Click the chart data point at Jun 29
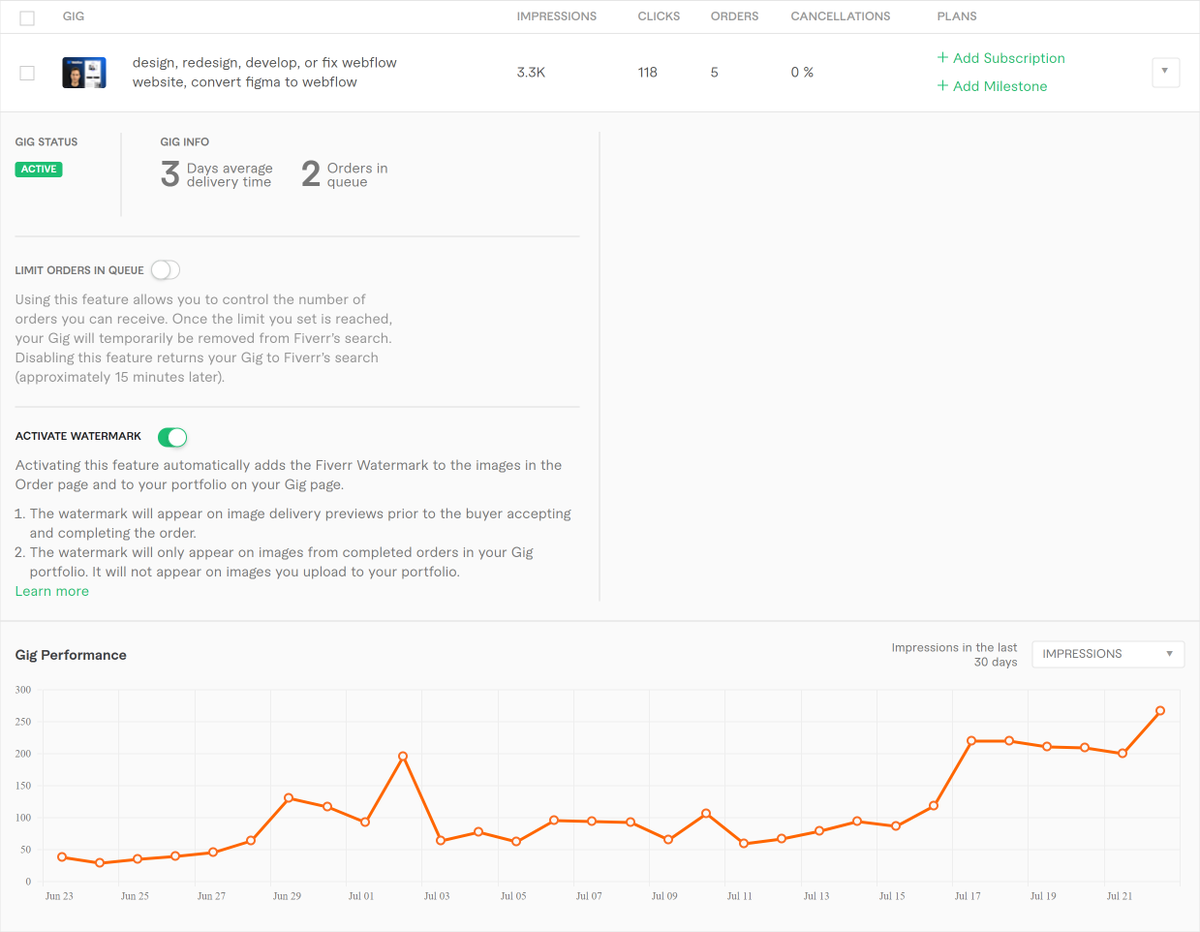The width and height of the screenshot is (1200, 932). 289,798
